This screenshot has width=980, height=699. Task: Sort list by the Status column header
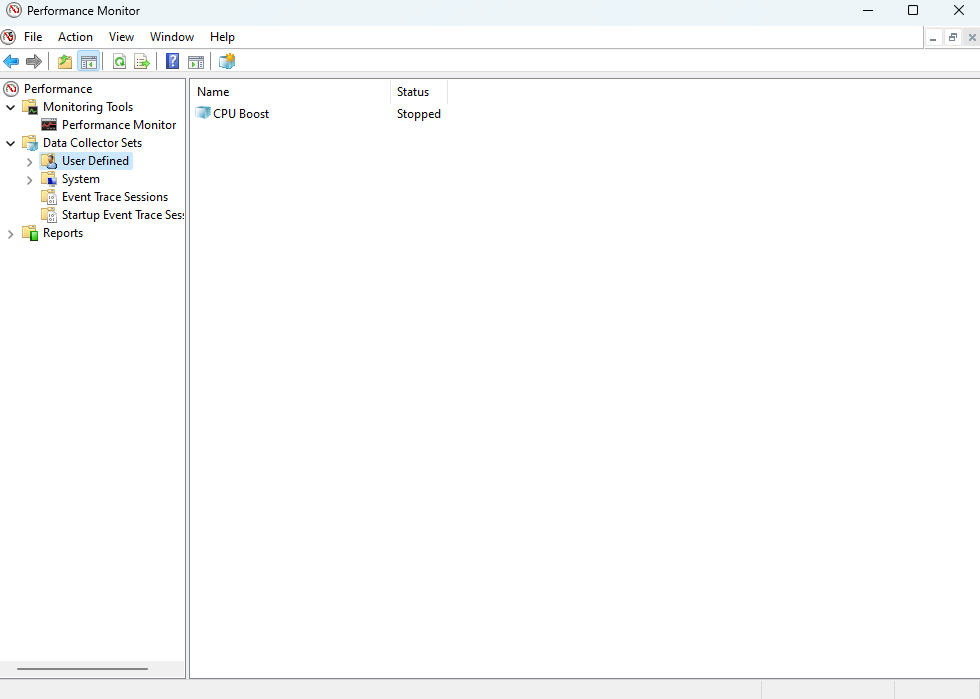pyautogui.click(x=413, y=92)
